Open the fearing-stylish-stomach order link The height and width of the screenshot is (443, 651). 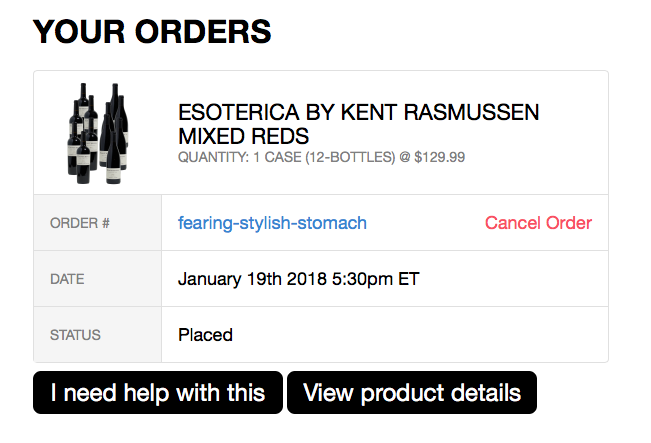point(272,223)
